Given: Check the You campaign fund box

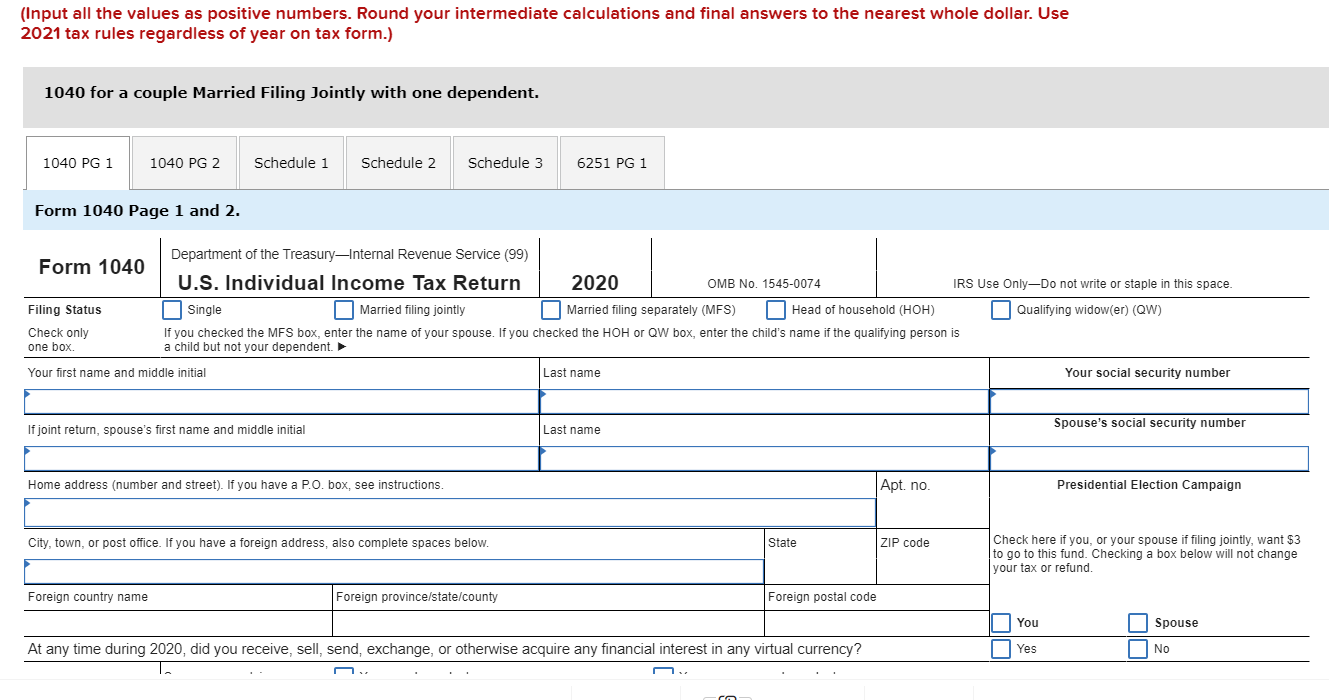Looking at the screenshot, I should (x=1001, y=623).
